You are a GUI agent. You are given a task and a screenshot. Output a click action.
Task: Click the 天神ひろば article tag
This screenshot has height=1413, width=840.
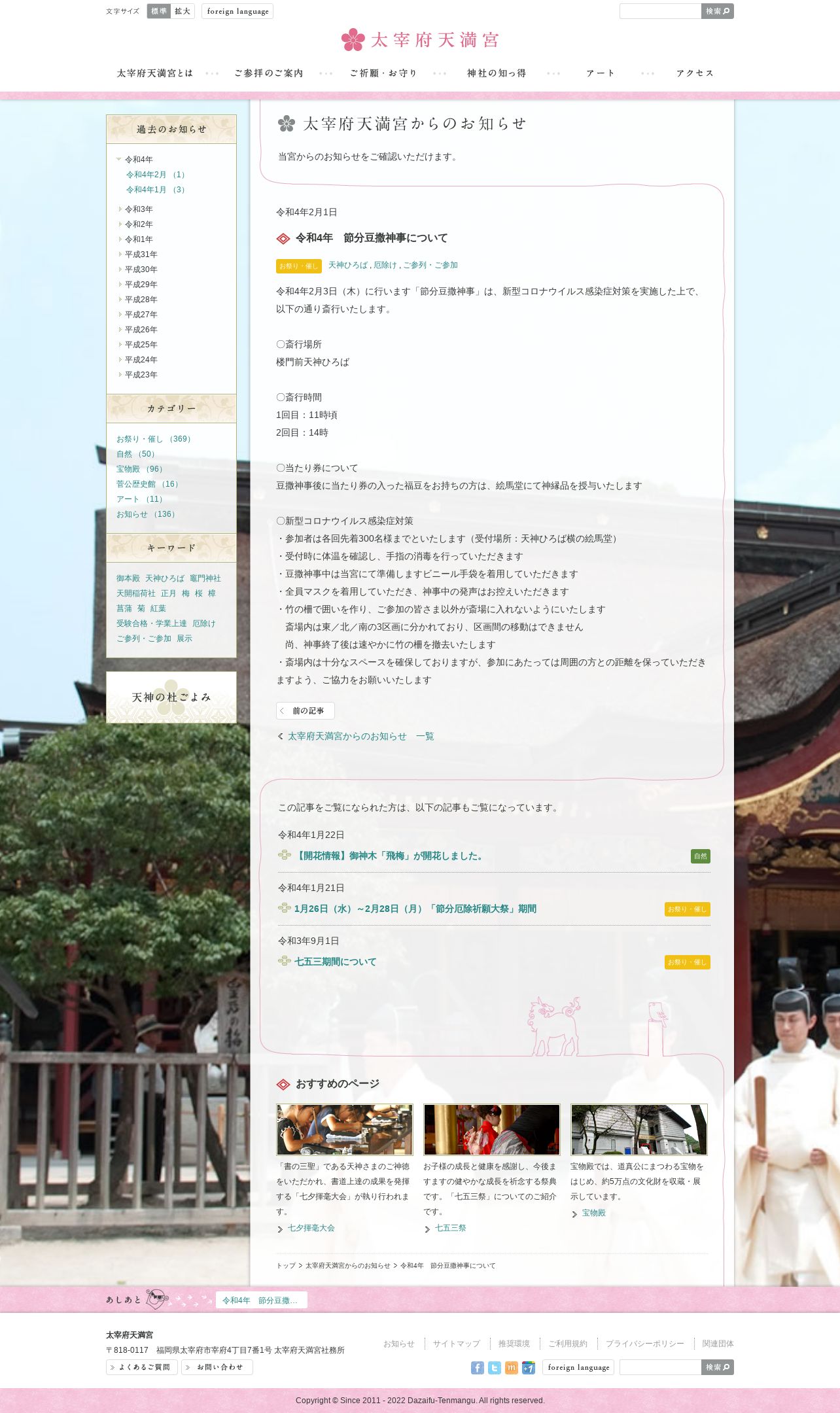click(x=348, y=265)
